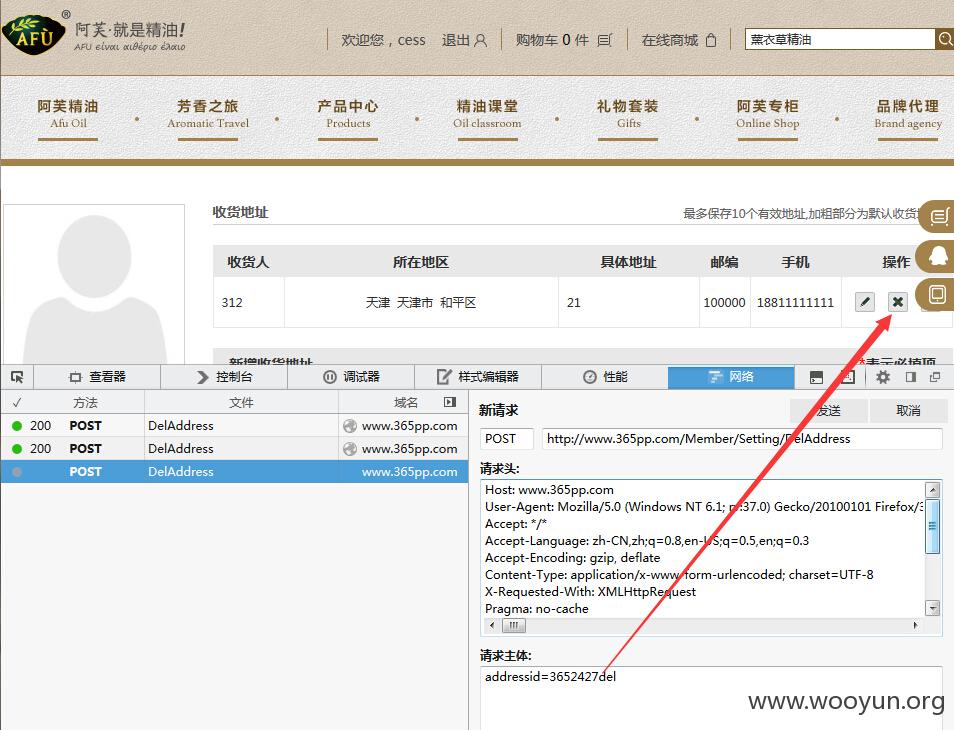Select the first DelAddress request row

pos(234,426)
